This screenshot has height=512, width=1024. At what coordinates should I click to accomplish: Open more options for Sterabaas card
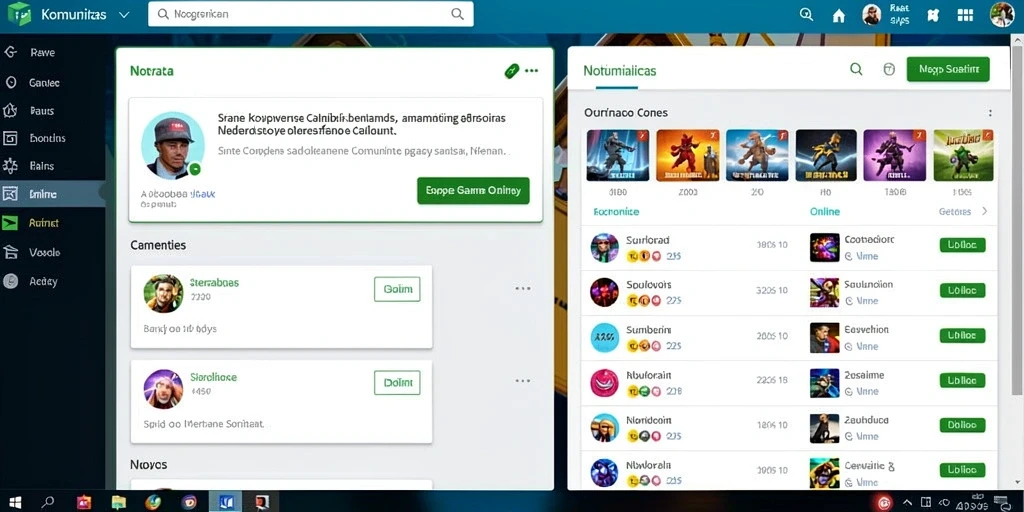[523, 288]
